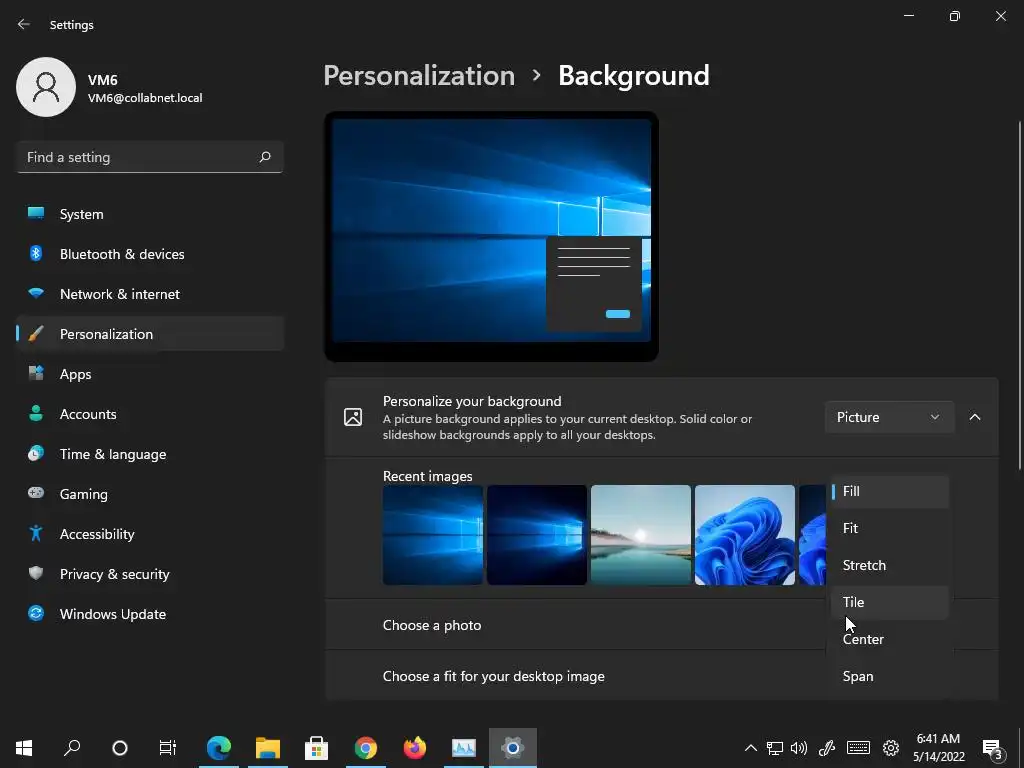The width and height of the screenshot is (1024, 768).
Task: Open Gaming settings category
Action: click(150, 494)
